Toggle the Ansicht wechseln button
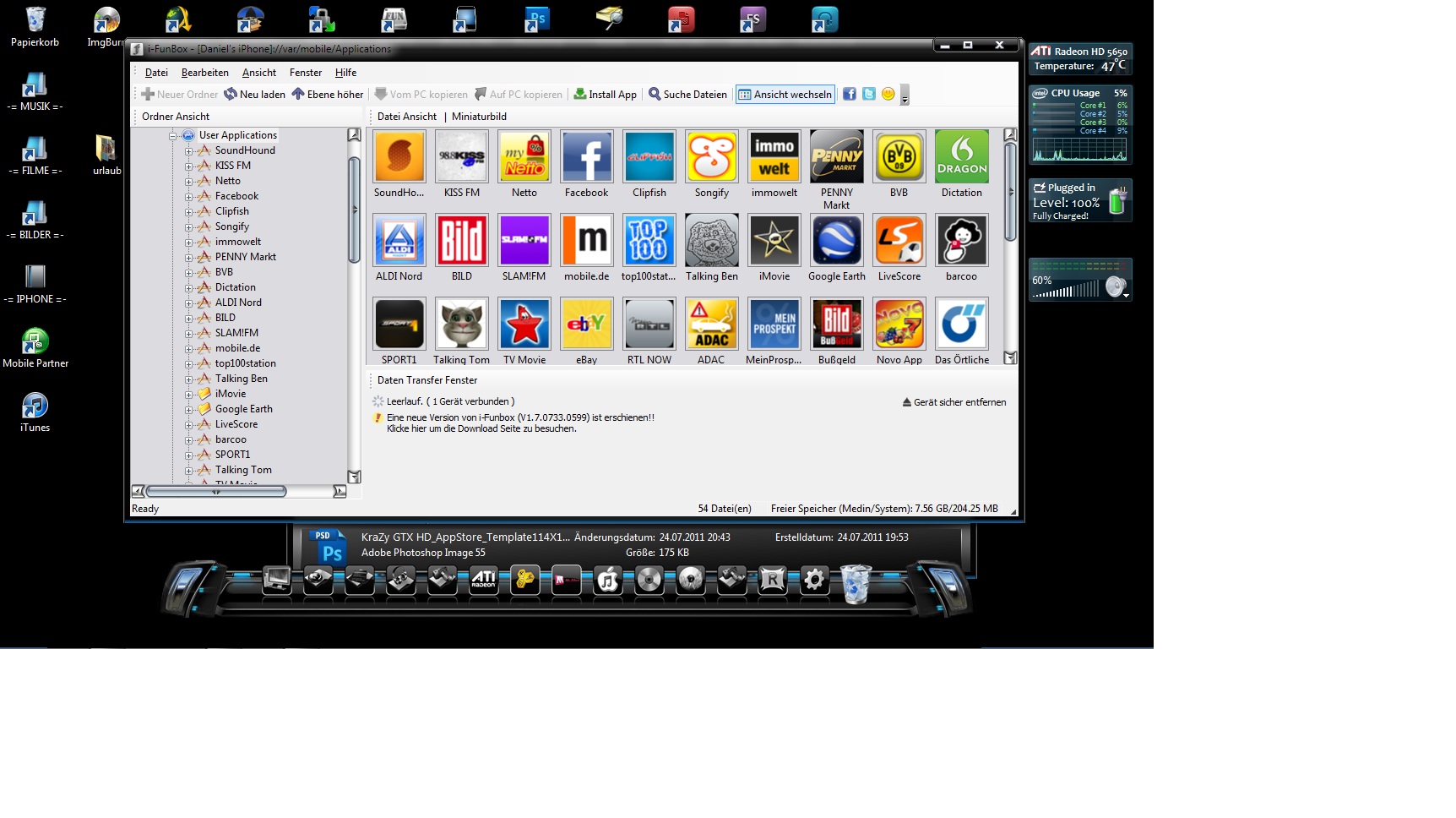The width and height of the screenshot is (1456, 818). coord(785,95)
